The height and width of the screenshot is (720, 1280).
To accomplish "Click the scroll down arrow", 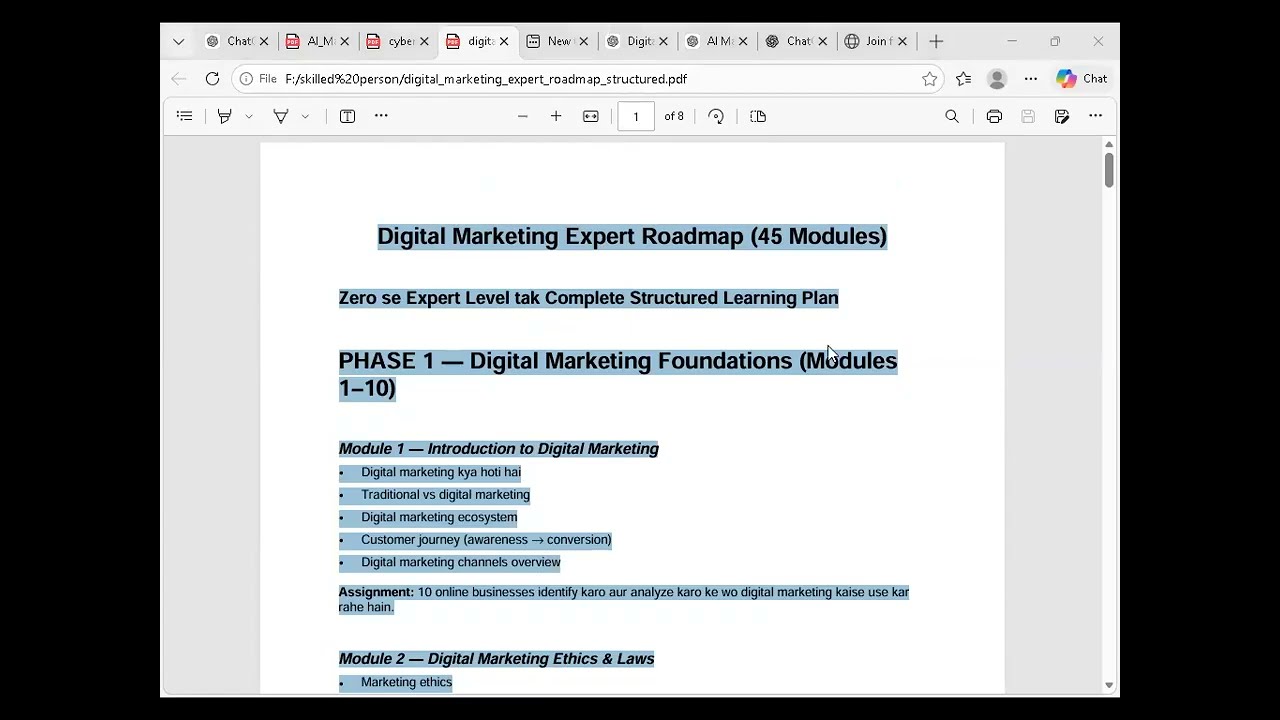I will point(1109,686).
